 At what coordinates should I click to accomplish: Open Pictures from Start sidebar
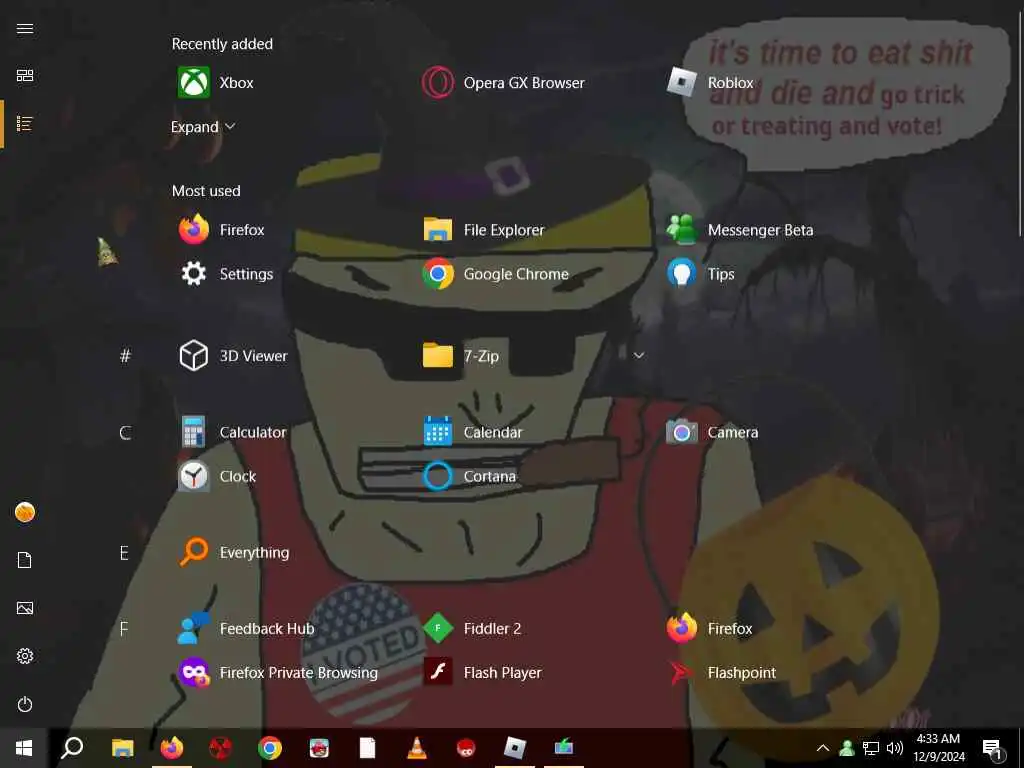(25, 608)
